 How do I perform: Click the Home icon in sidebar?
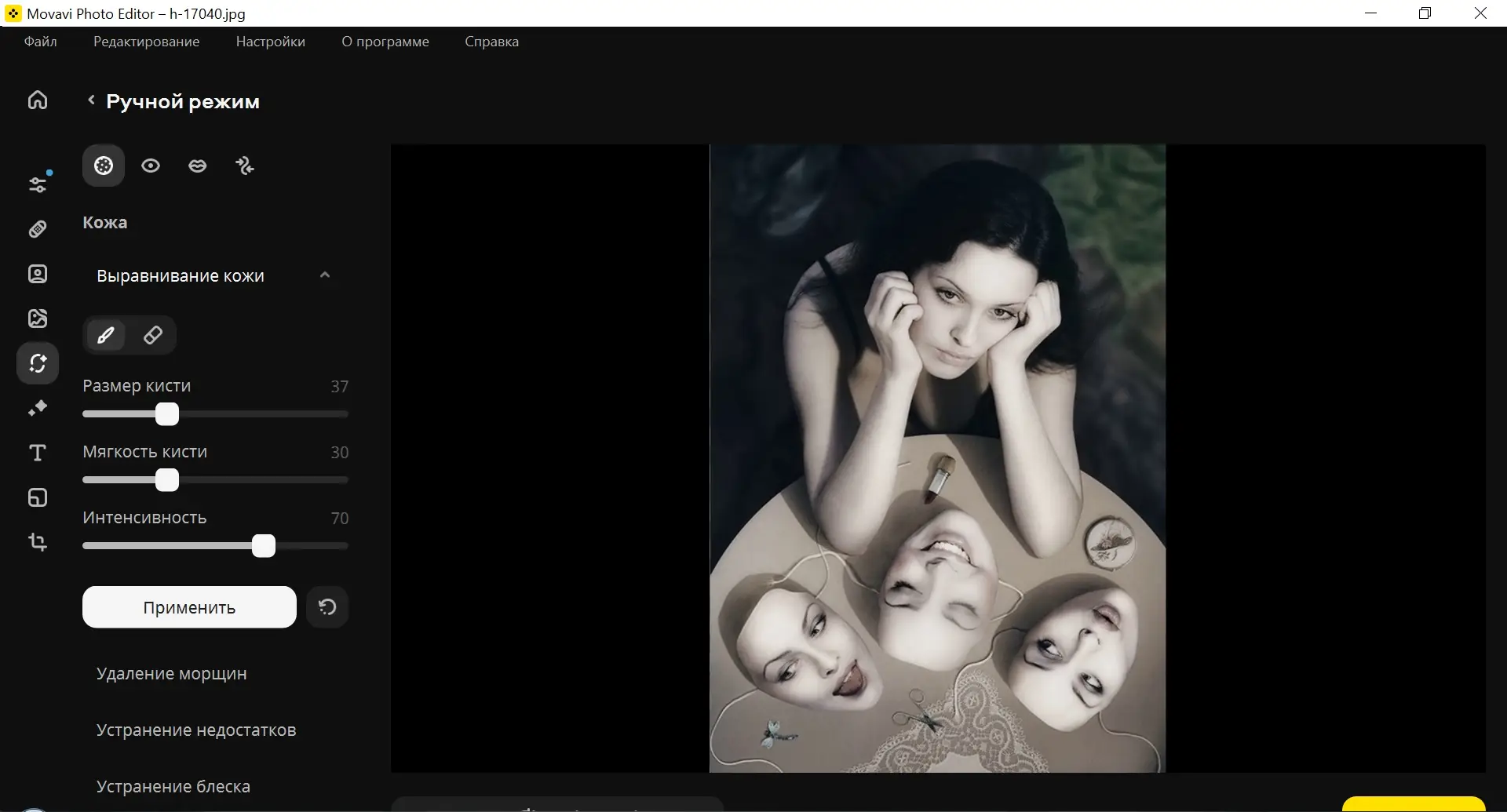(x=38, y=100)
